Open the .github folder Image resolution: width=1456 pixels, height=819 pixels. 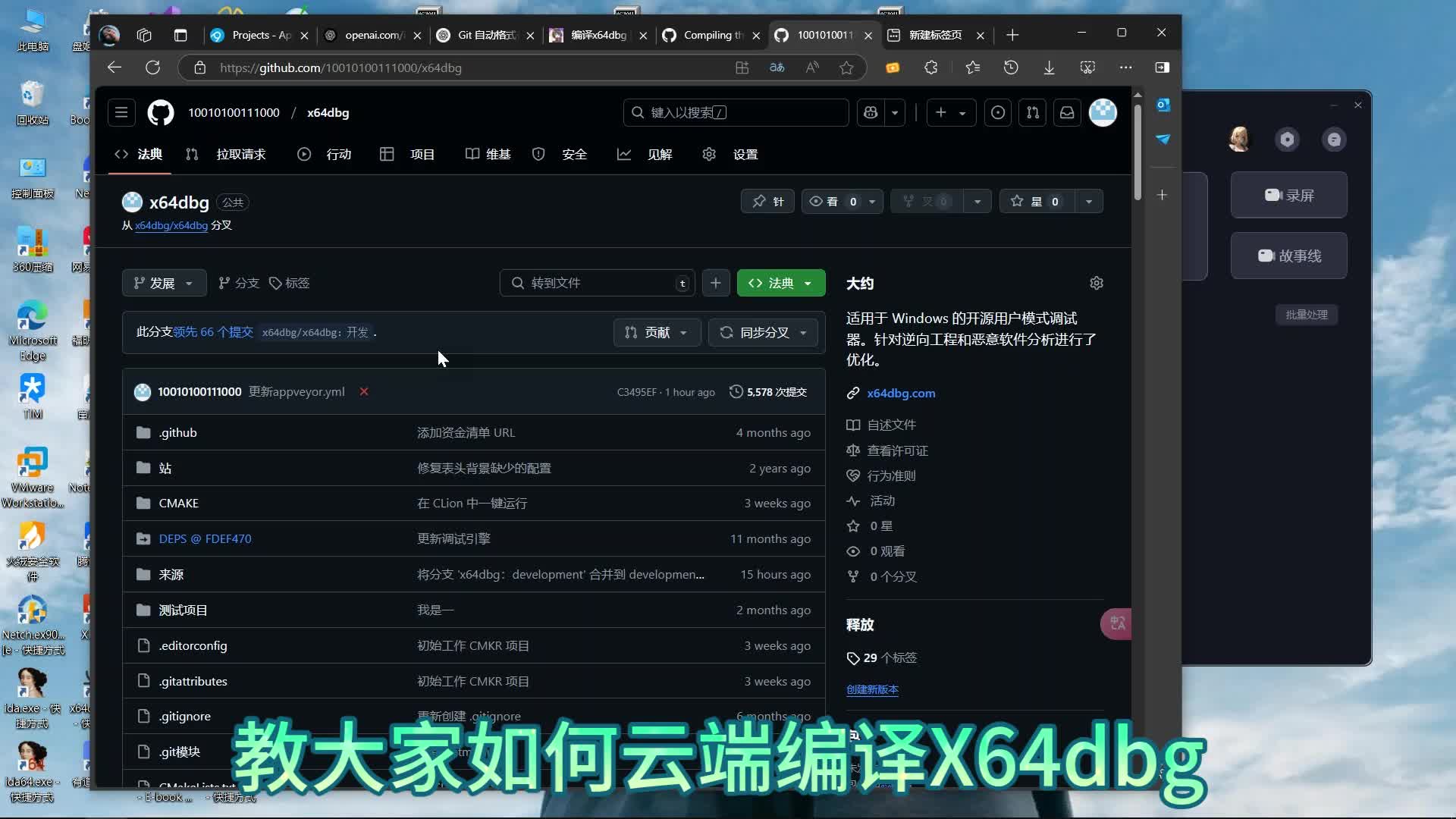click(x=177, y=432)
